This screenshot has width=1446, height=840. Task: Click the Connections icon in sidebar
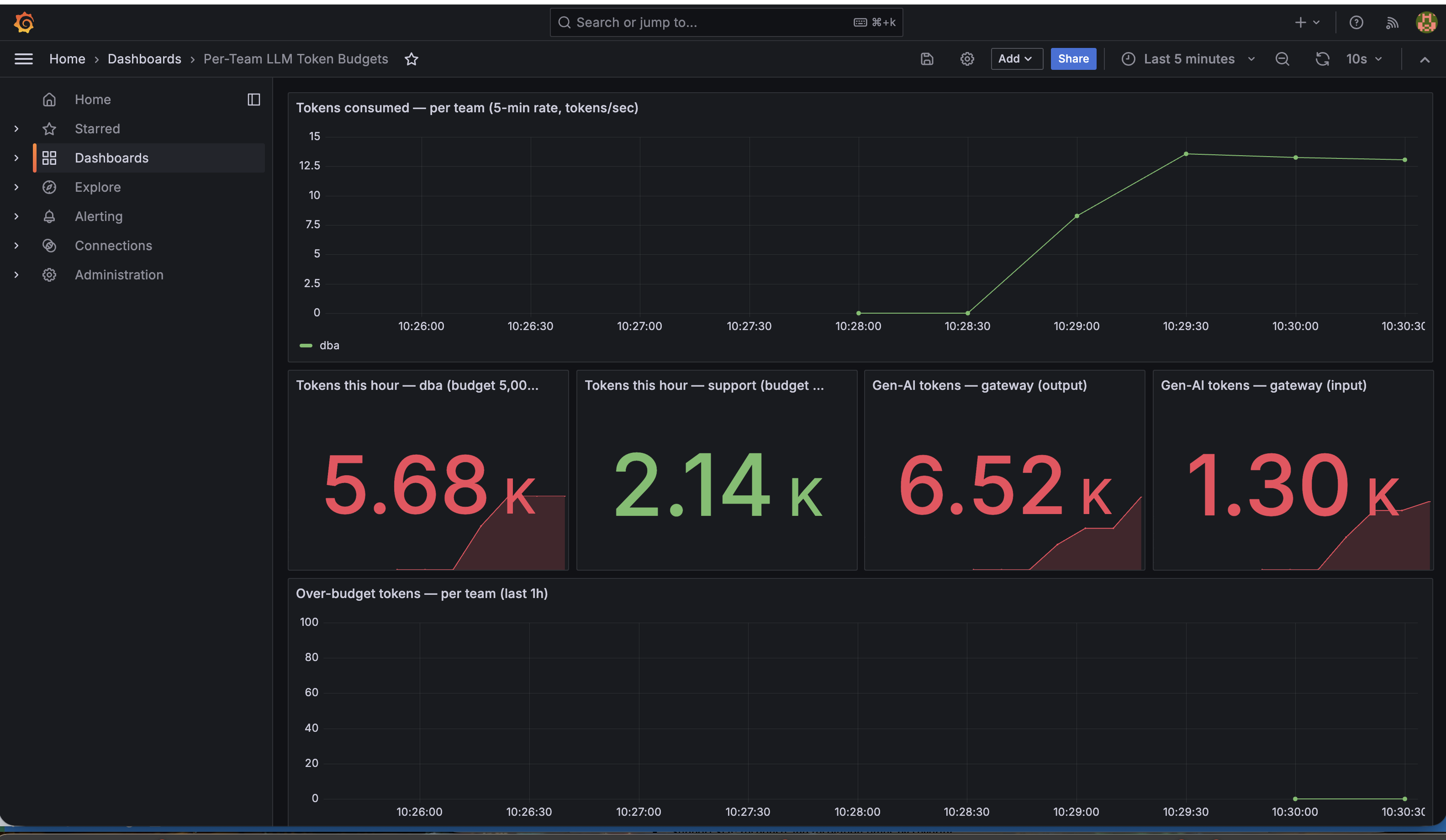point(49,246)
